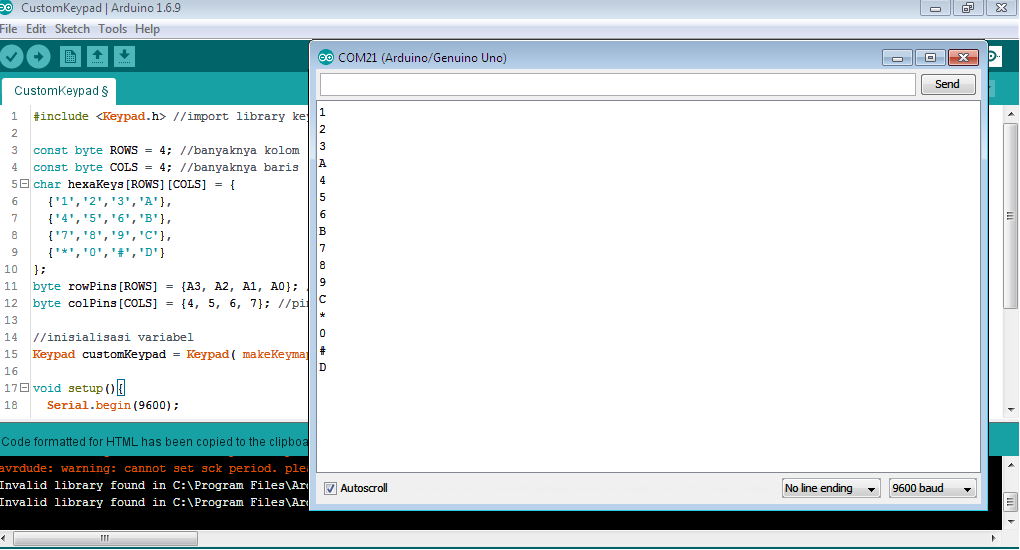Click the 'A' output line in serial monitor
Screen dimensions: 1020x550
click(x=322, y=163)
